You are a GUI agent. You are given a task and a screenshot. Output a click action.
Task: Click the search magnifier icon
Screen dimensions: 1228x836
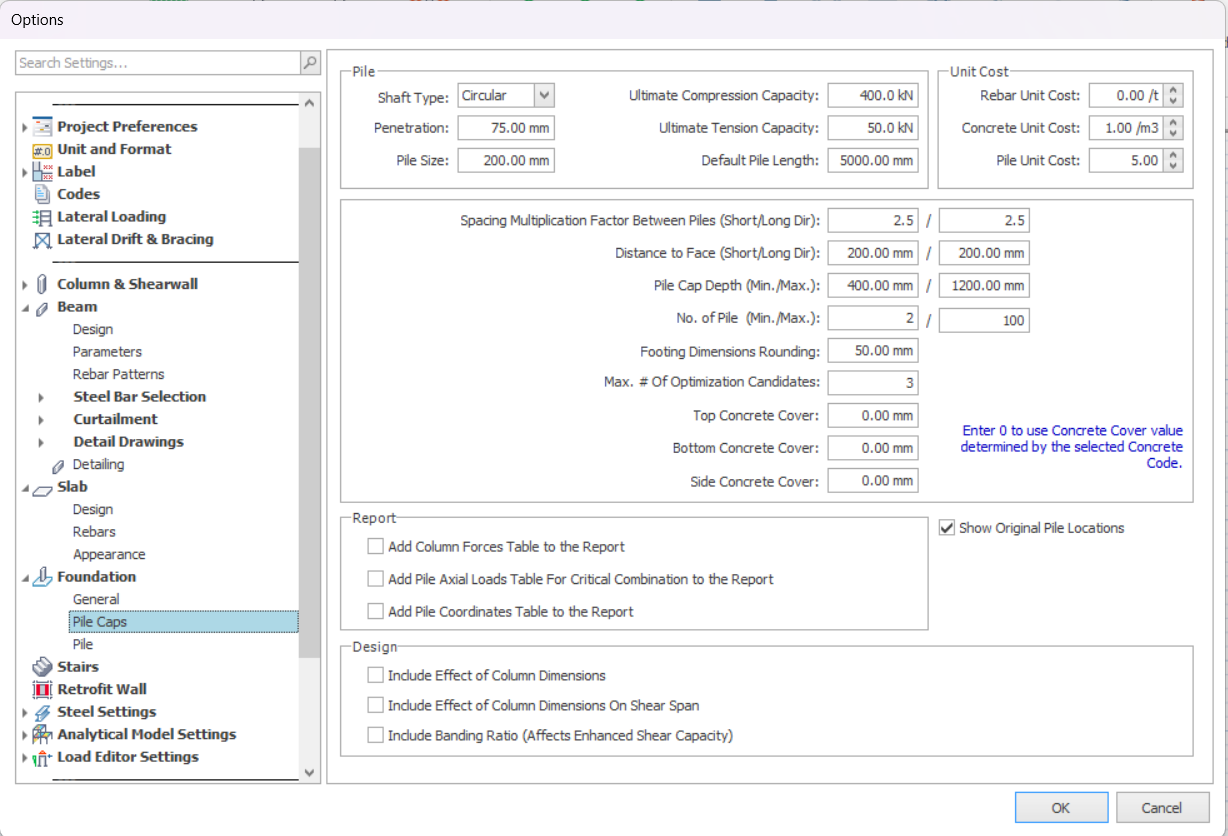310,63
